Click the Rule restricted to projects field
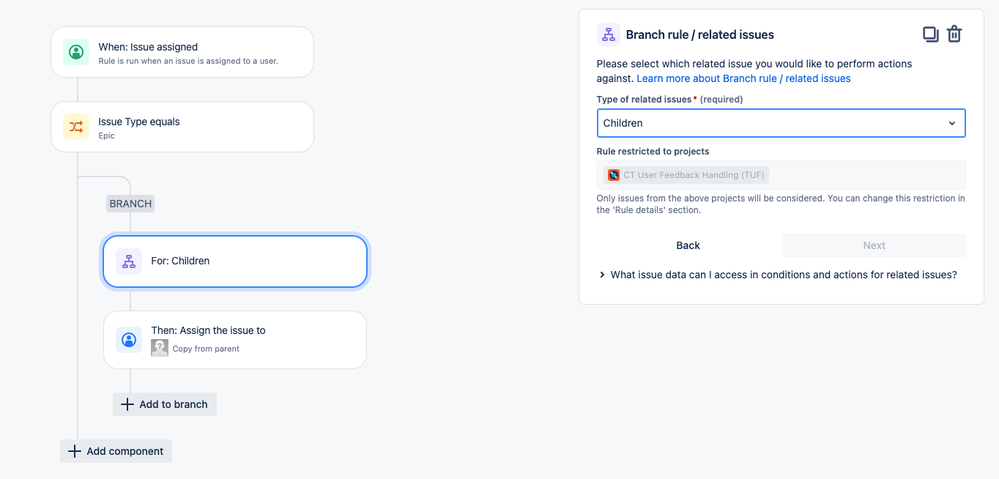Screen dimensions: 999x479 pos(781,175)
